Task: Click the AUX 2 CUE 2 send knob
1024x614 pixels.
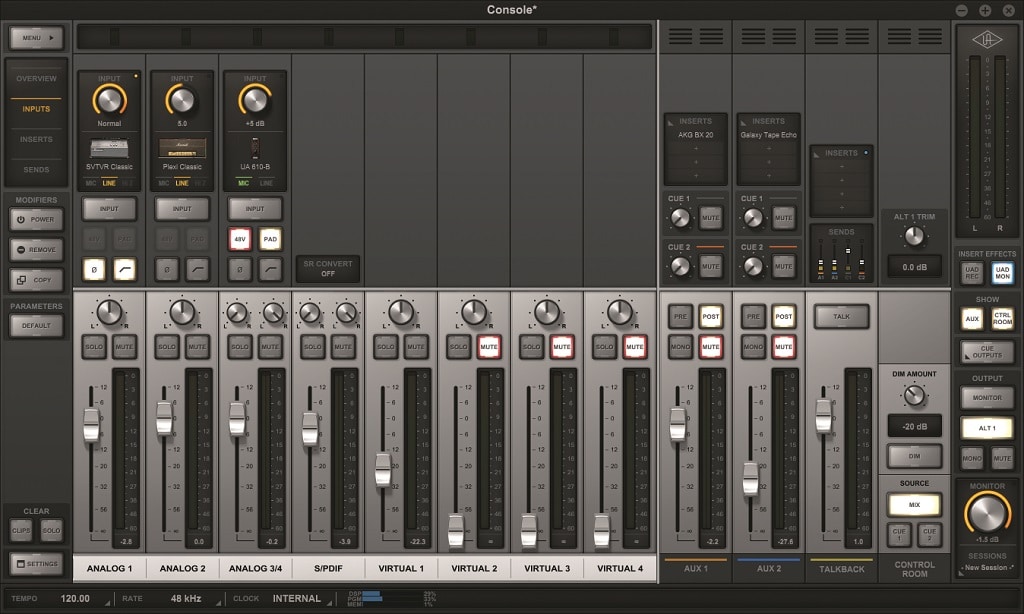Action: pos(753,266)
